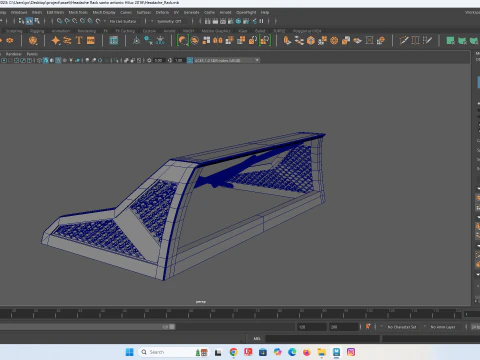Open the Help menu
Screen dimensions: 480x360
[x=265, y=12]
